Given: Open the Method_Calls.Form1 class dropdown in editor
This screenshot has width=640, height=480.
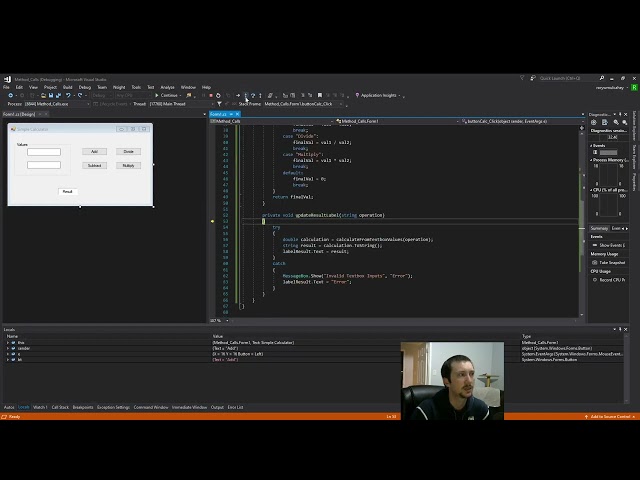Looking at the screenshot, I should click(x=397, y=121).
